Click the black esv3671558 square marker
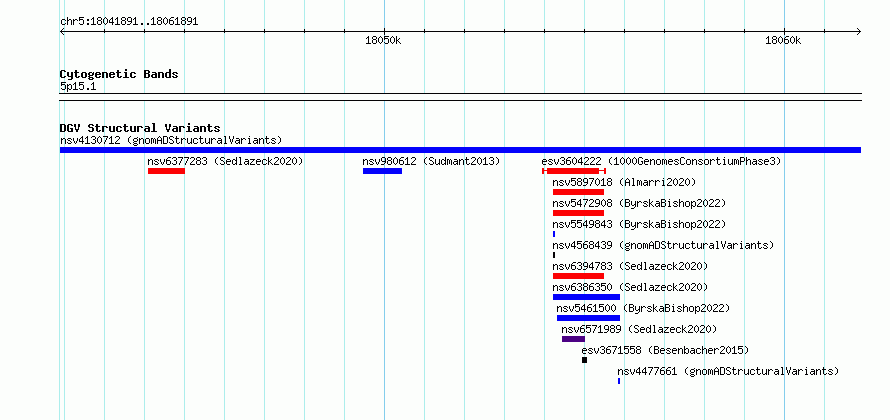Screen dimensions: 890x420 [x=585, y=360]
